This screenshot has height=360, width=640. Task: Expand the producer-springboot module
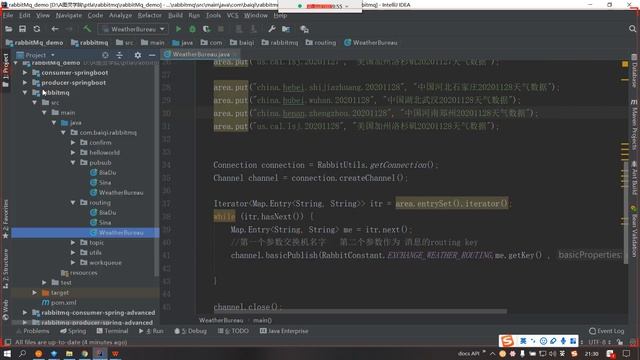(25, 82)
